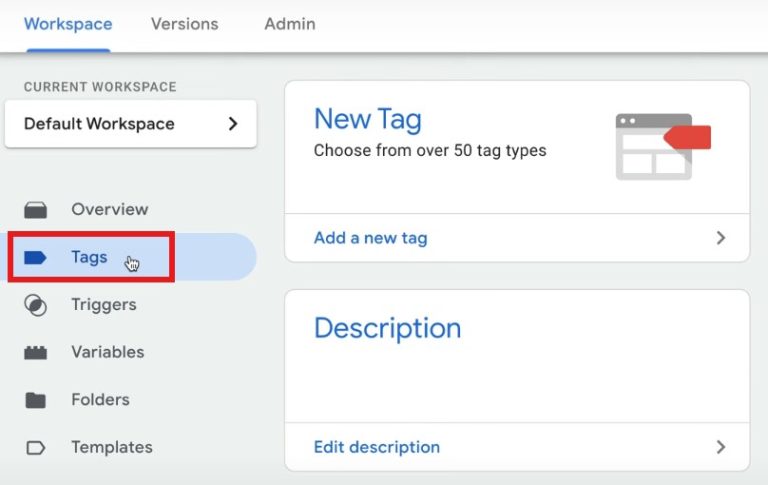This screenshot has height=485, width=768.
Task: Click the Folders folder icon
Action: (35, 400)
